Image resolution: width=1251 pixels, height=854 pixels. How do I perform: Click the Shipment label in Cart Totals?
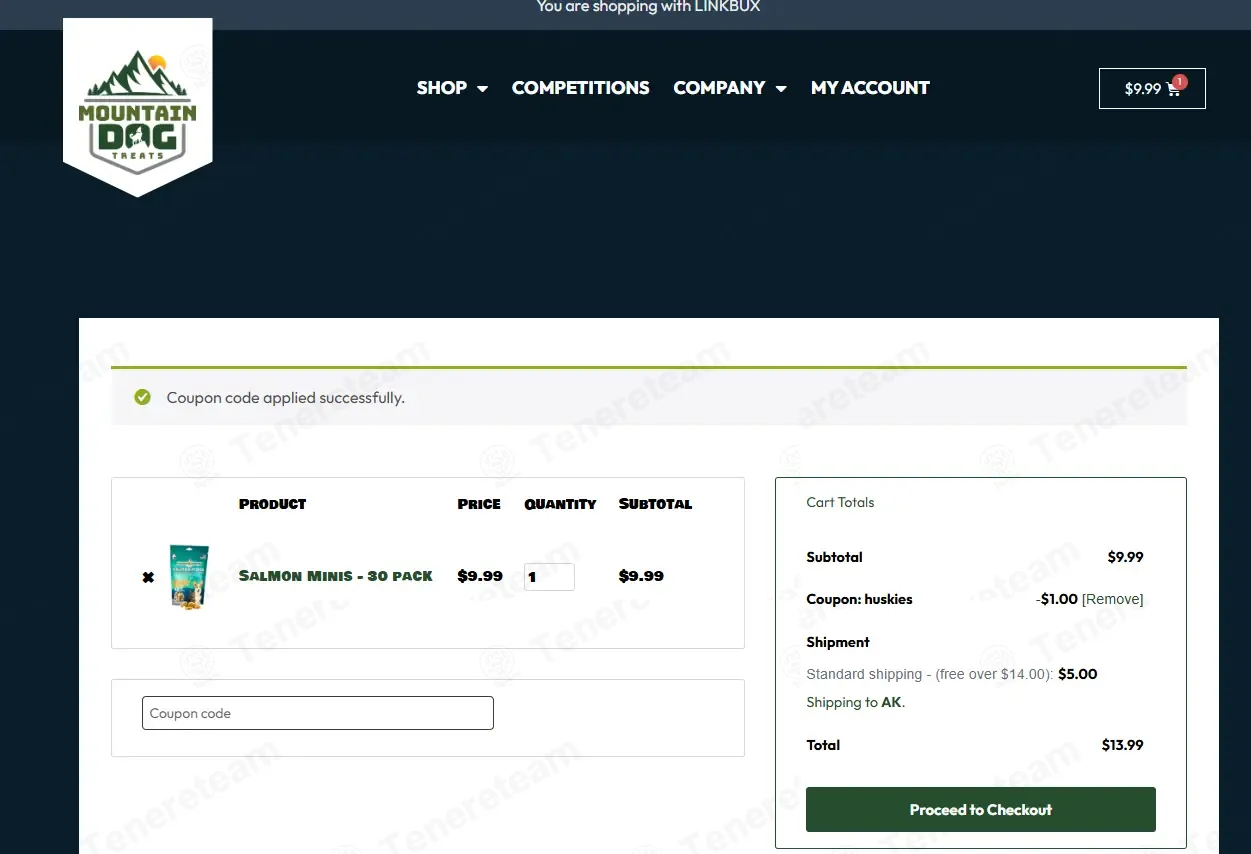pos(838,642)
